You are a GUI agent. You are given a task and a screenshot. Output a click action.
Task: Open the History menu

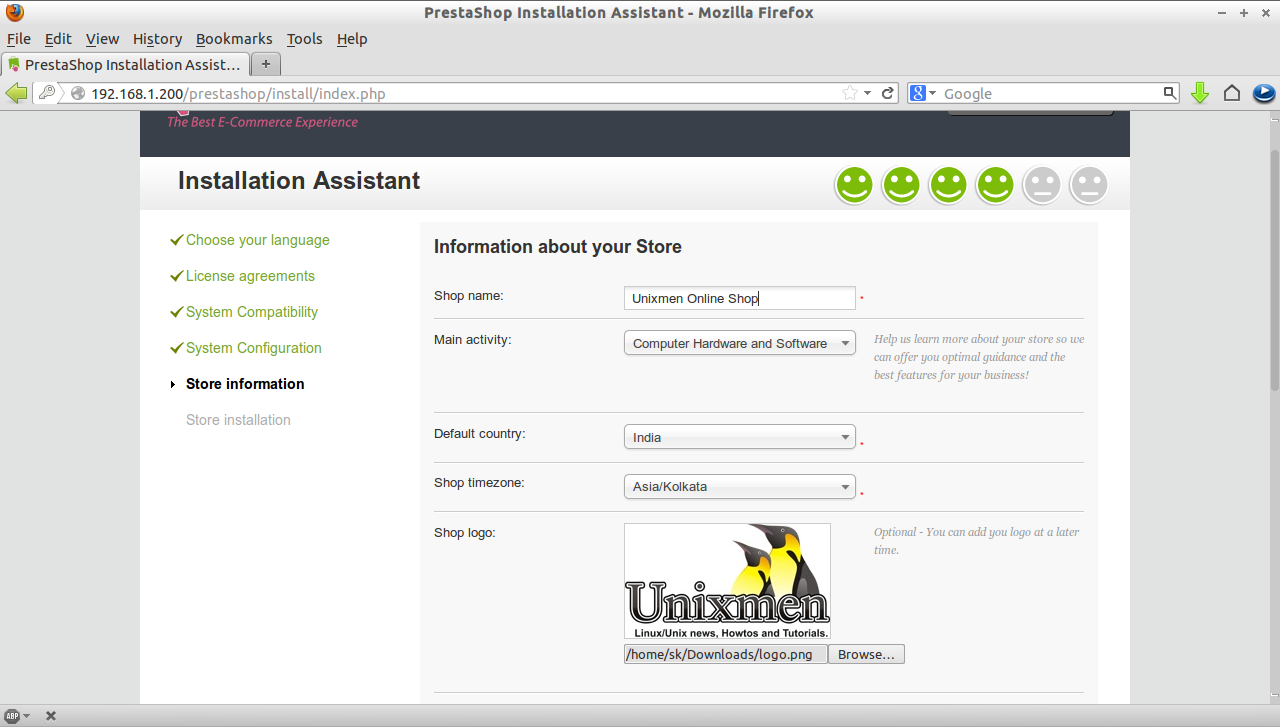[157, 39]
